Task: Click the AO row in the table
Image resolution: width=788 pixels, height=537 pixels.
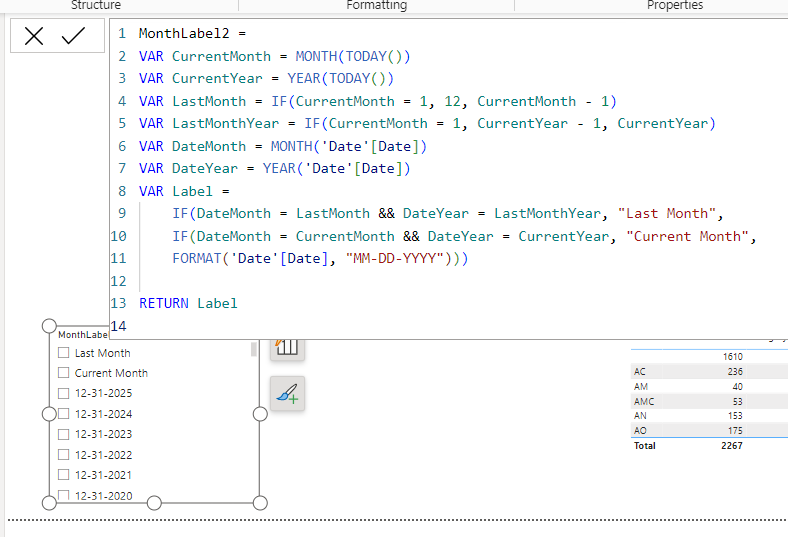Action: point(709,431)
